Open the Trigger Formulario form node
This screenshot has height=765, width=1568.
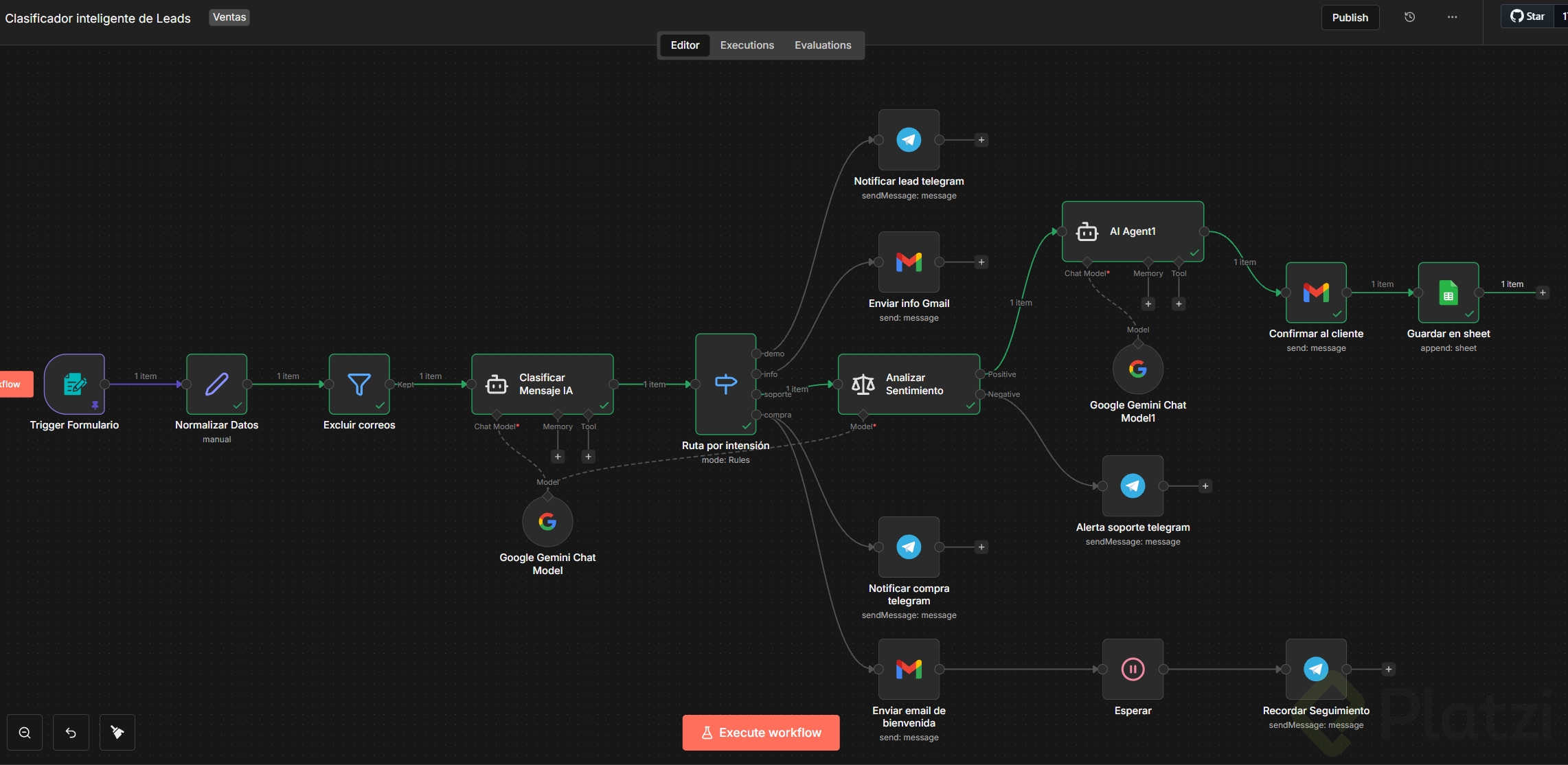point(74,384)
